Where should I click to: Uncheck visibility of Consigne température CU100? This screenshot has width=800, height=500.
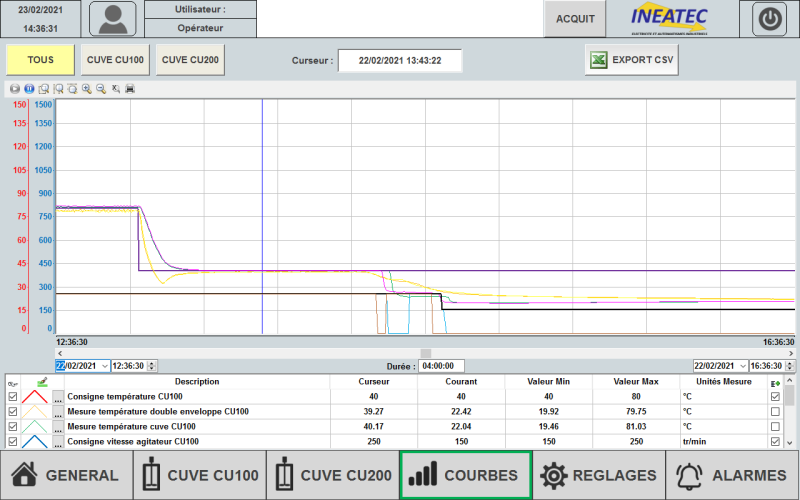coord(13,397)
